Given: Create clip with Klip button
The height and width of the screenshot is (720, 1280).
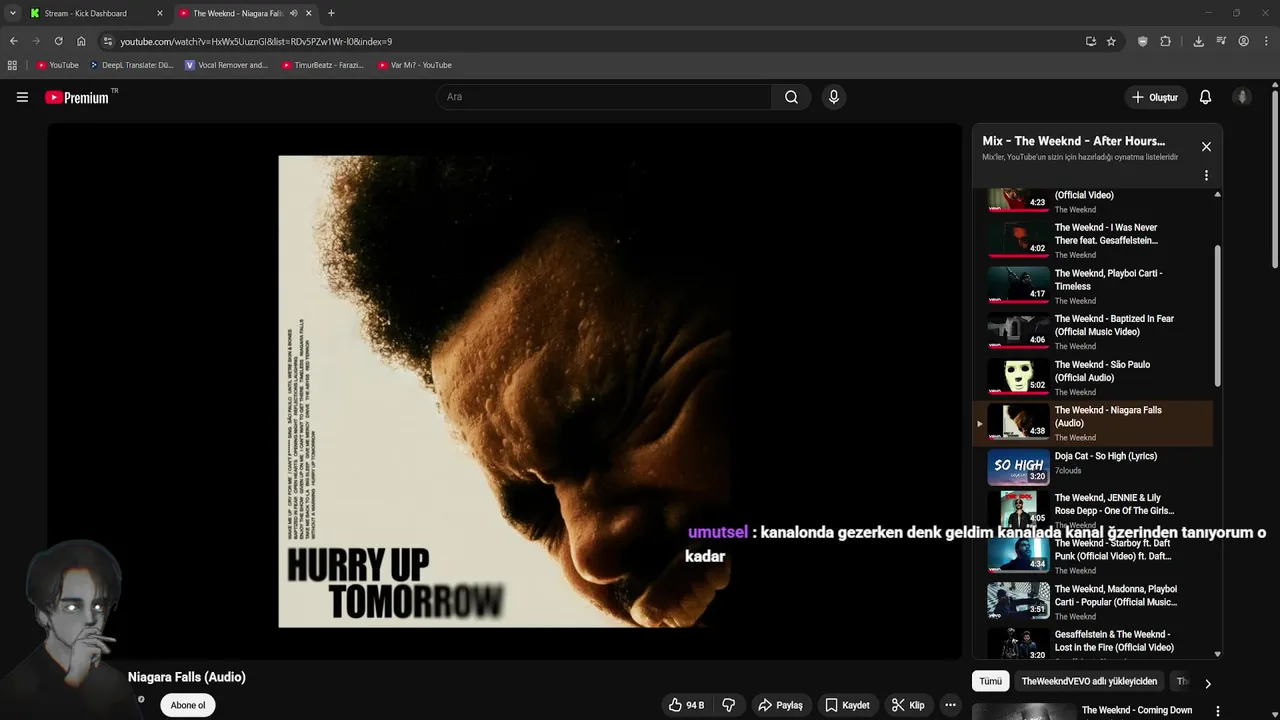Looking at the screenshot, I should 908,705.
